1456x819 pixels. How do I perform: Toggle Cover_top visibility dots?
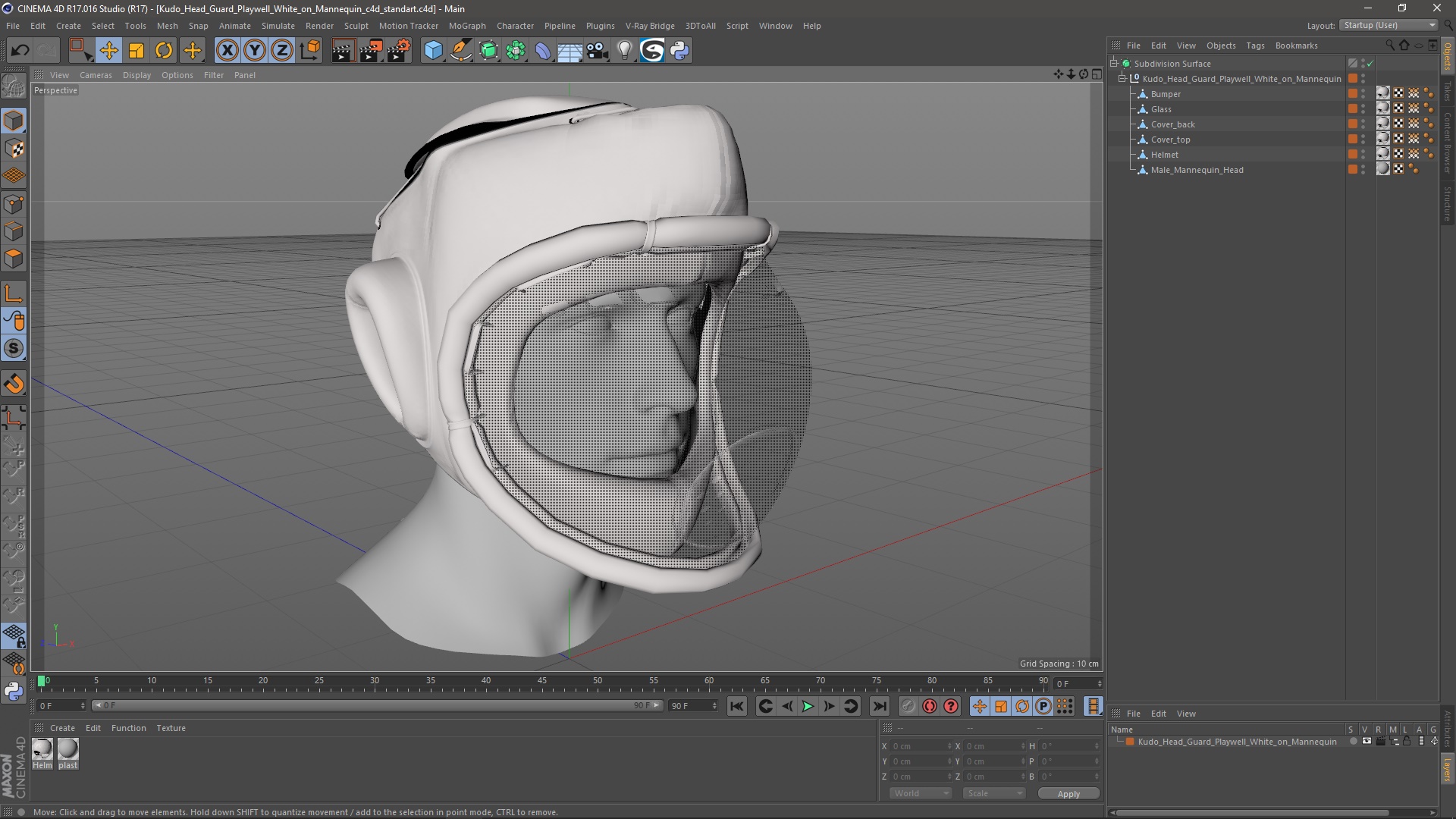1363,140
